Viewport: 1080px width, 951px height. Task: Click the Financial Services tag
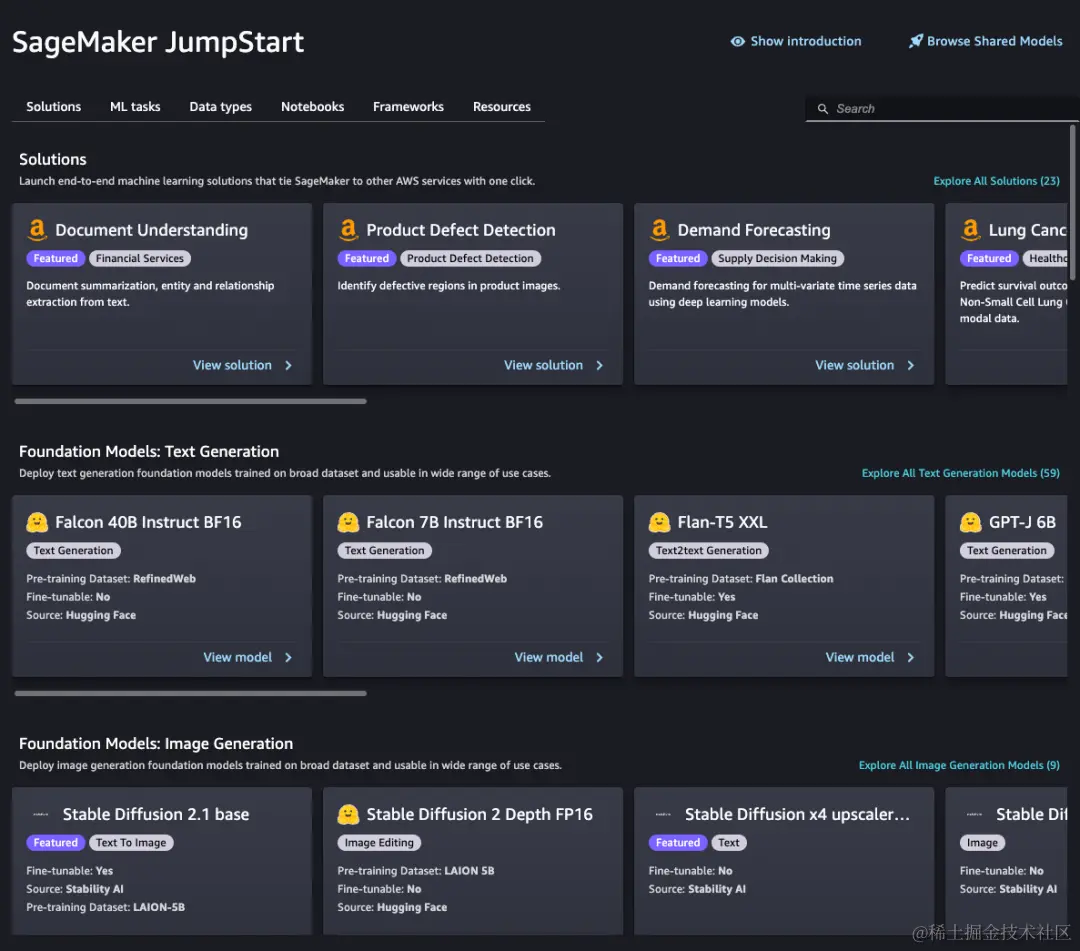tap(140, 258)
